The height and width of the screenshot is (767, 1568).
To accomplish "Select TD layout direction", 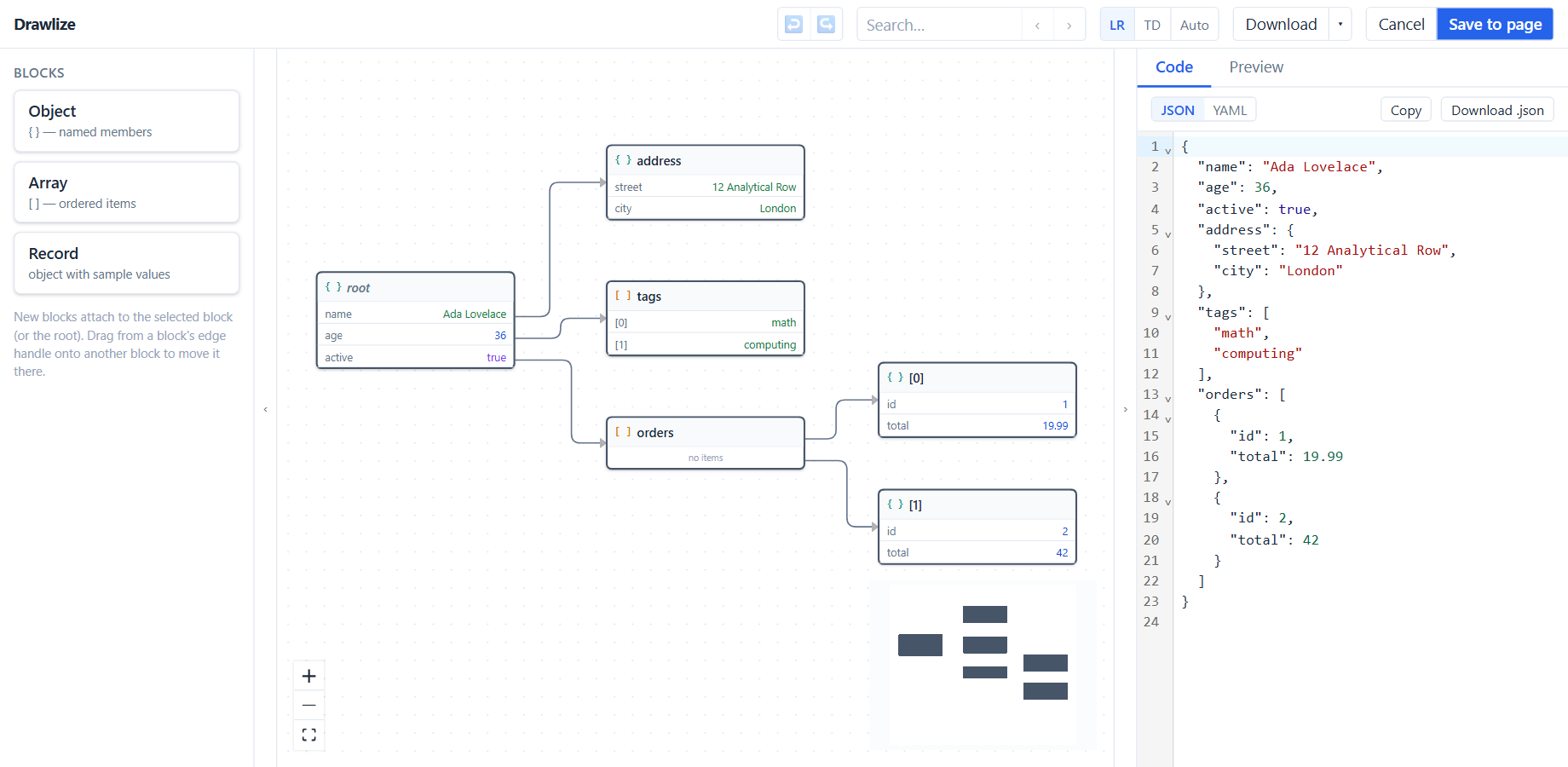I will 1152,25.
